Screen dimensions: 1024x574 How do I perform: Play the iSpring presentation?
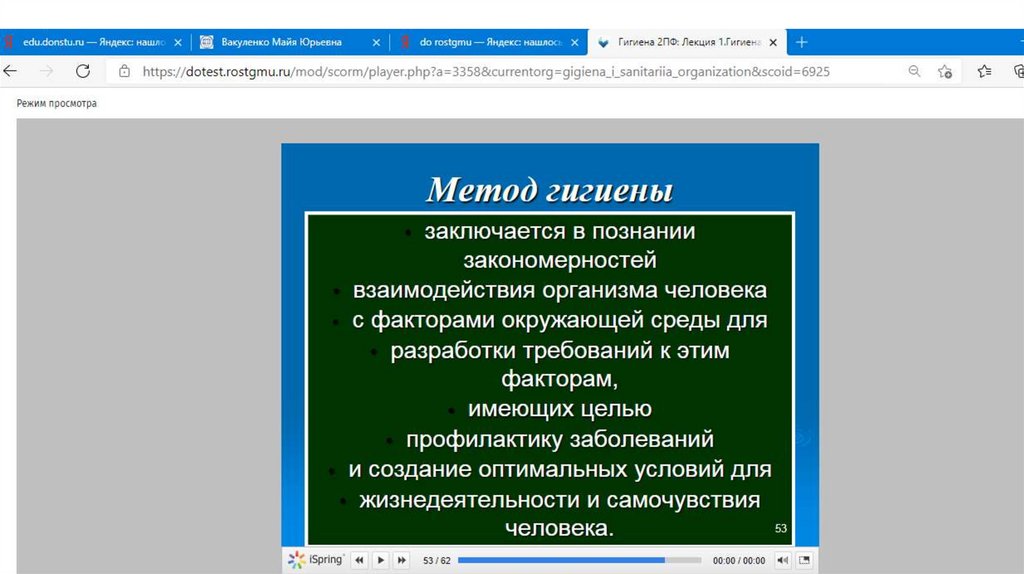[381, 560]
